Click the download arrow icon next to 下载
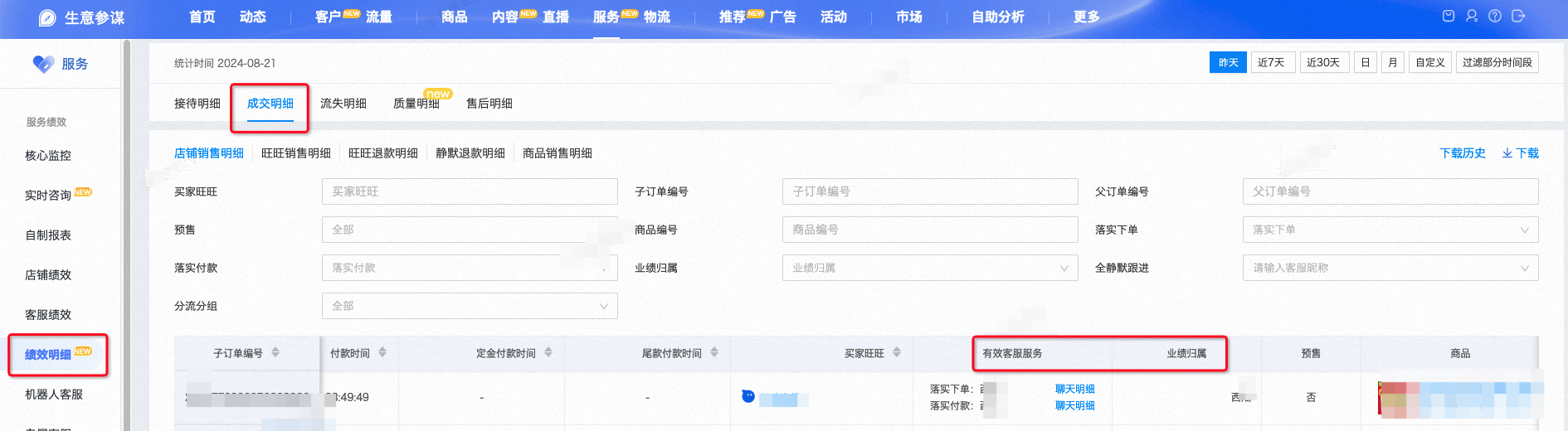Screen dimensions: 1568x431 1507,153
